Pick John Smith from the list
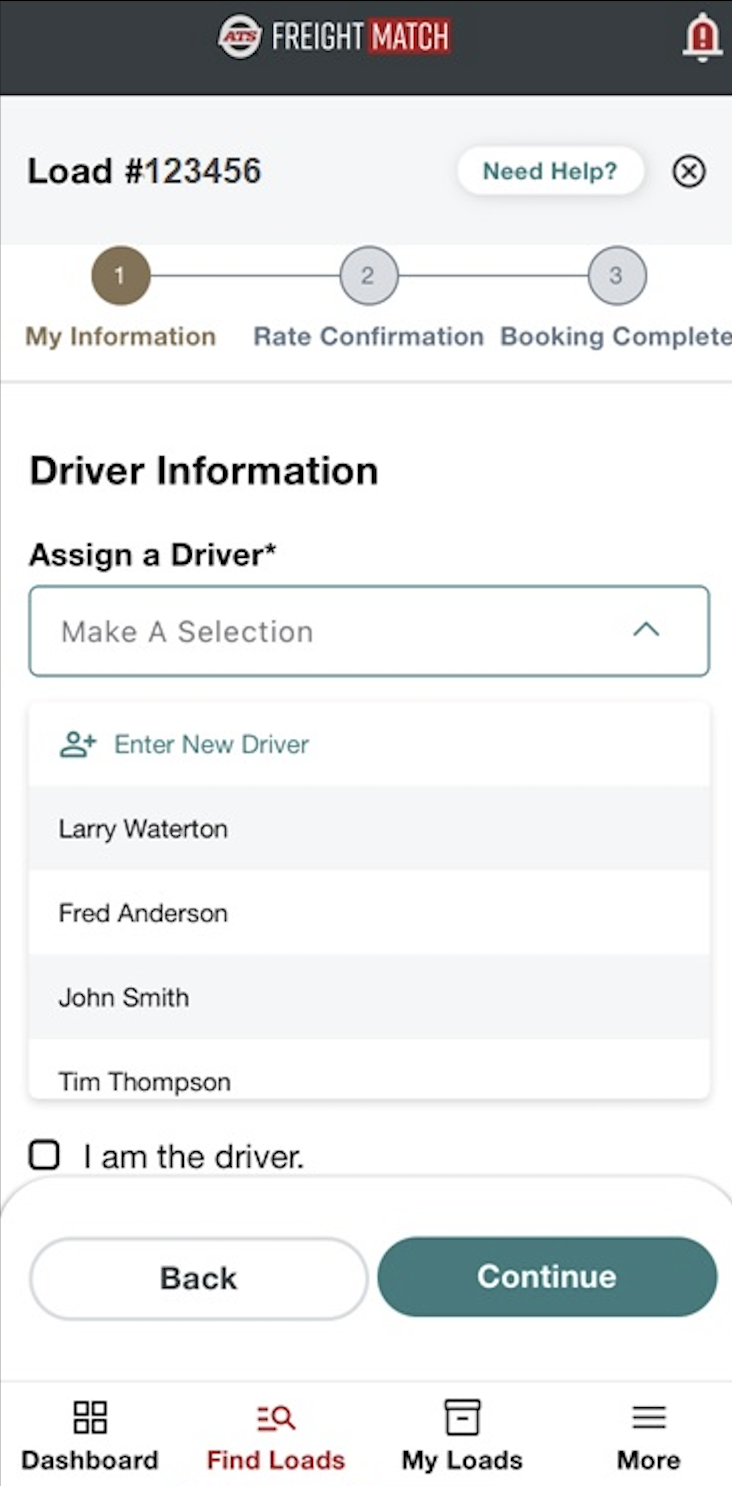 tap(124, 997)
